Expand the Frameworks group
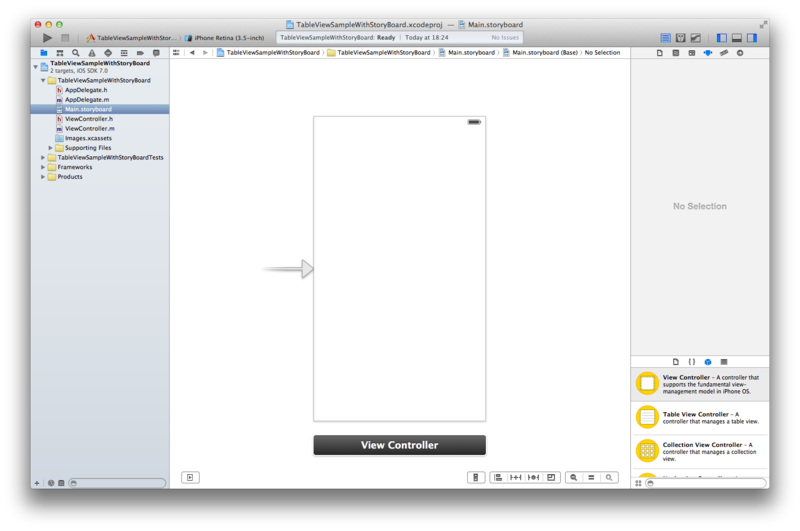The height and width of the screenshot is (531, 800). [x=43, y=167]
